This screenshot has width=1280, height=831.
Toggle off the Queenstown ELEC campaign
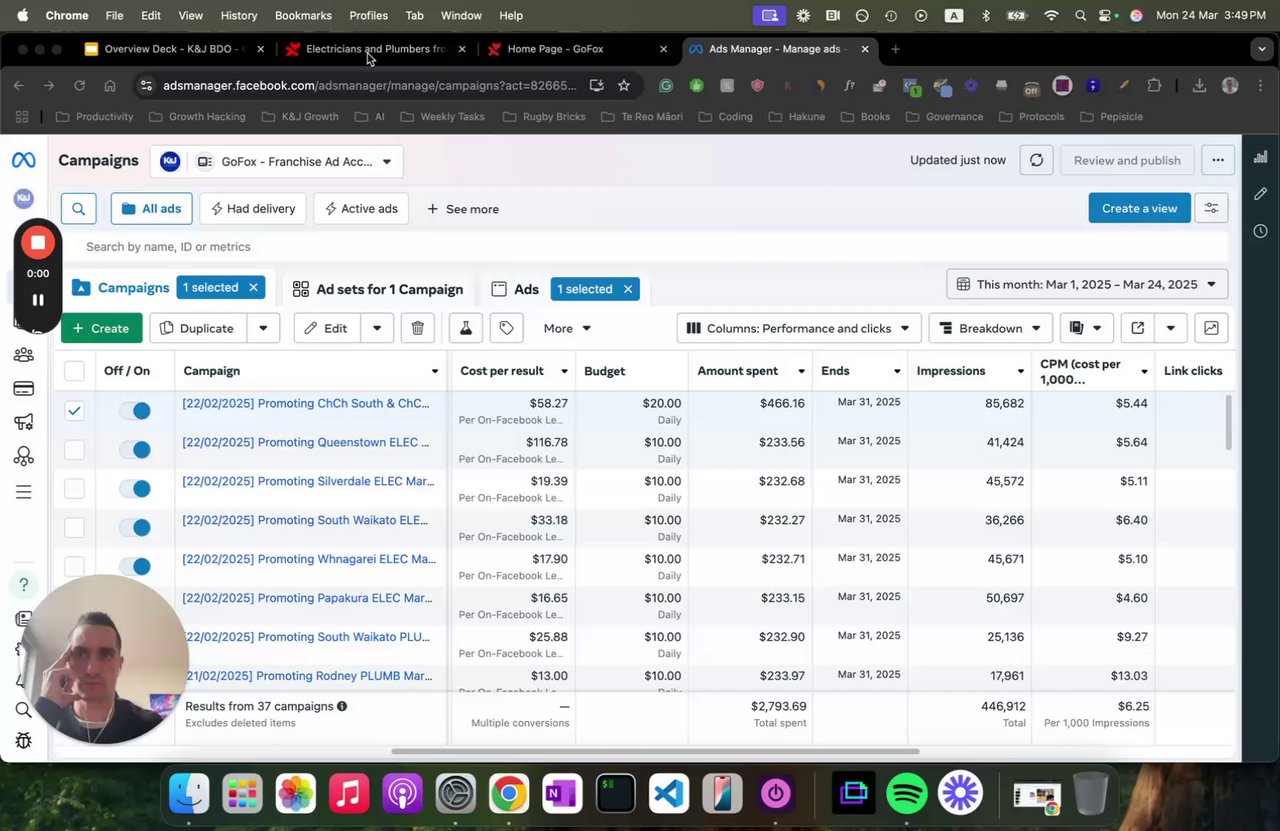134,449
